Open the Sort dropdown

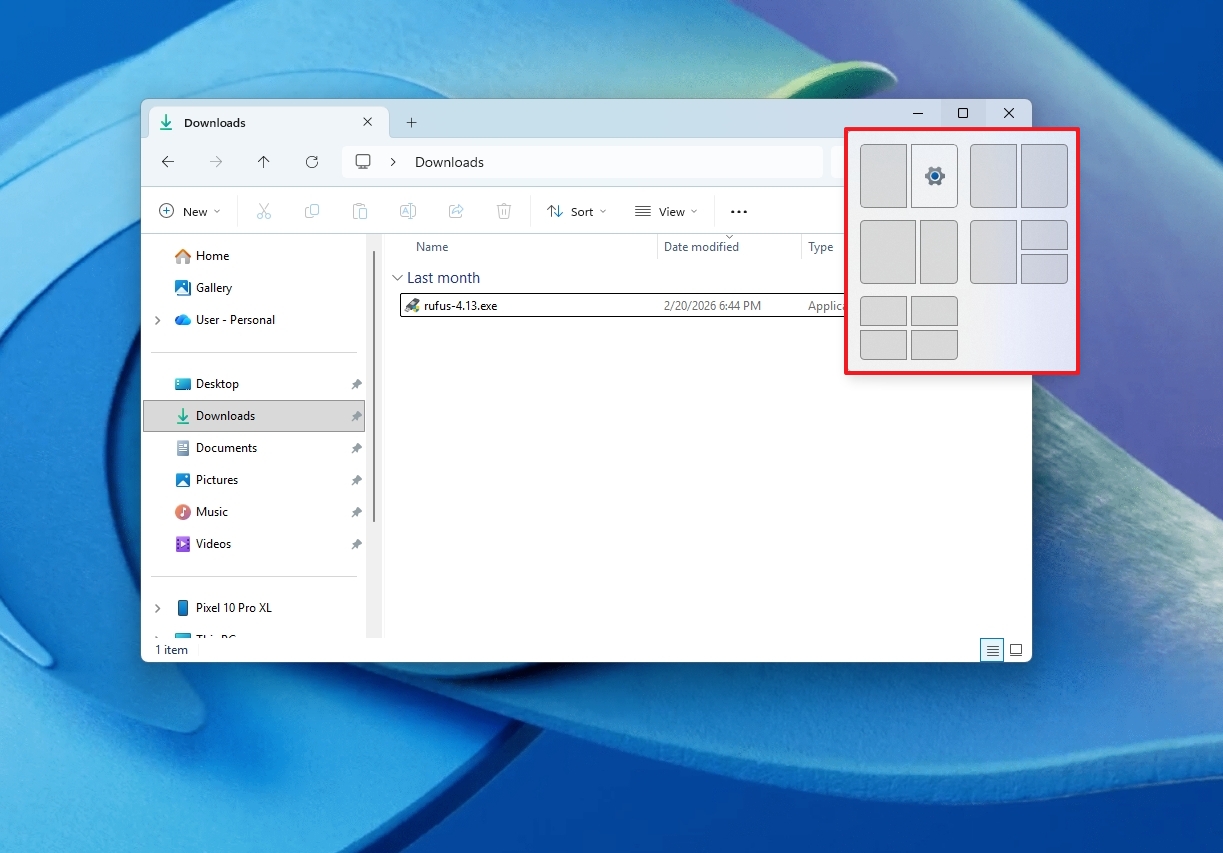coord(577,211)
